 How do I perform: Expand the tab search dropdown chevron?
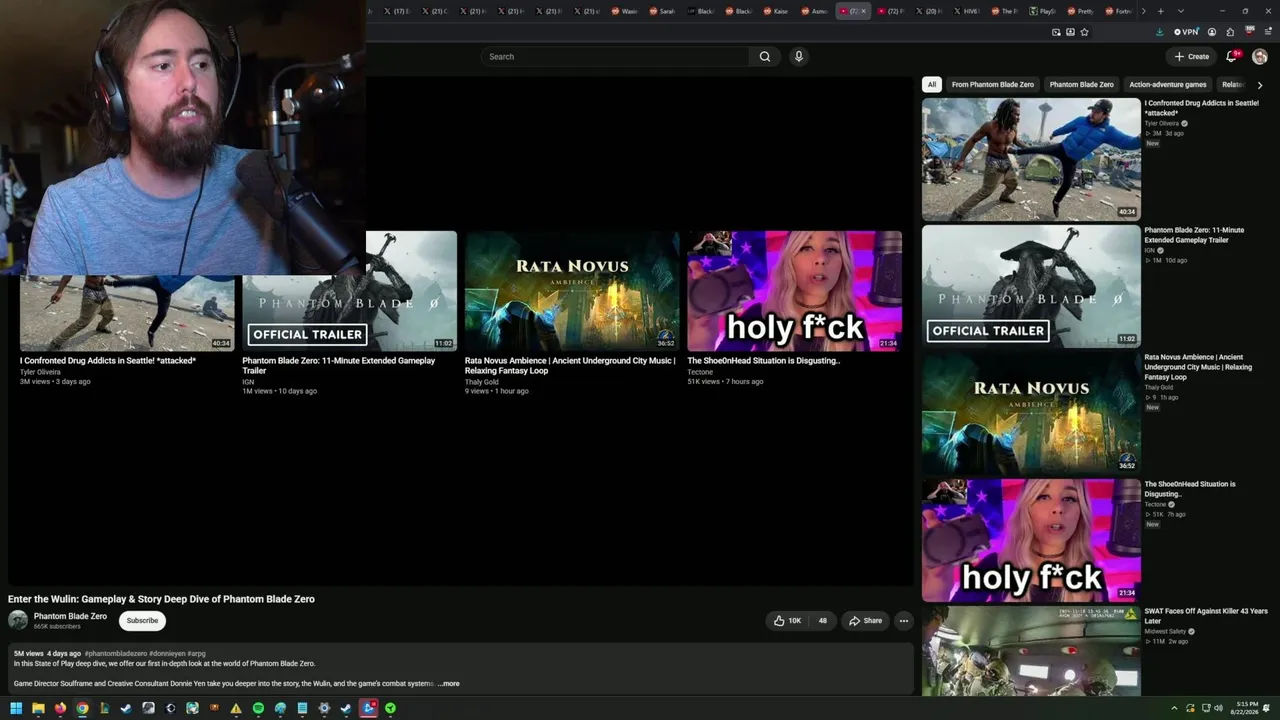coord(1180,11)
